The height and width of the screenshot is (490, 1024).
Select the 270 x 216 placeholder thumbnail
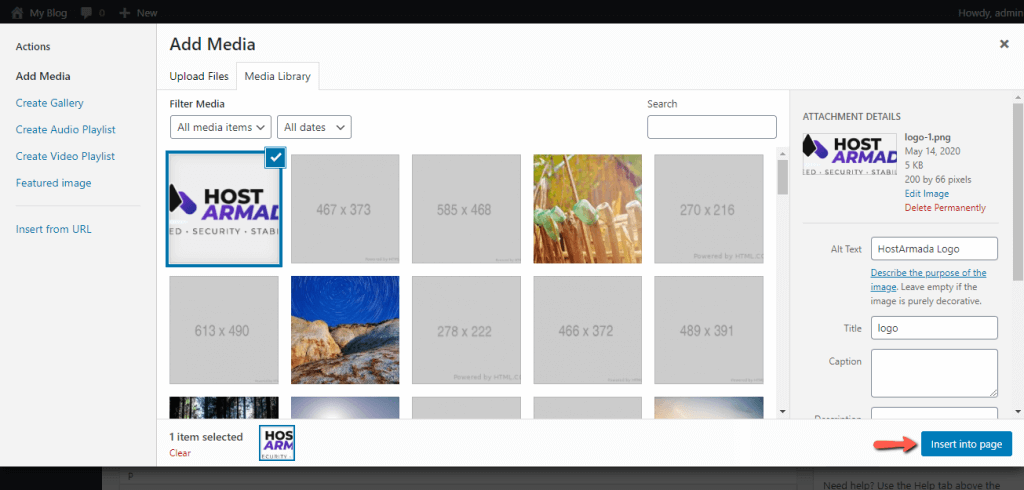709,209
